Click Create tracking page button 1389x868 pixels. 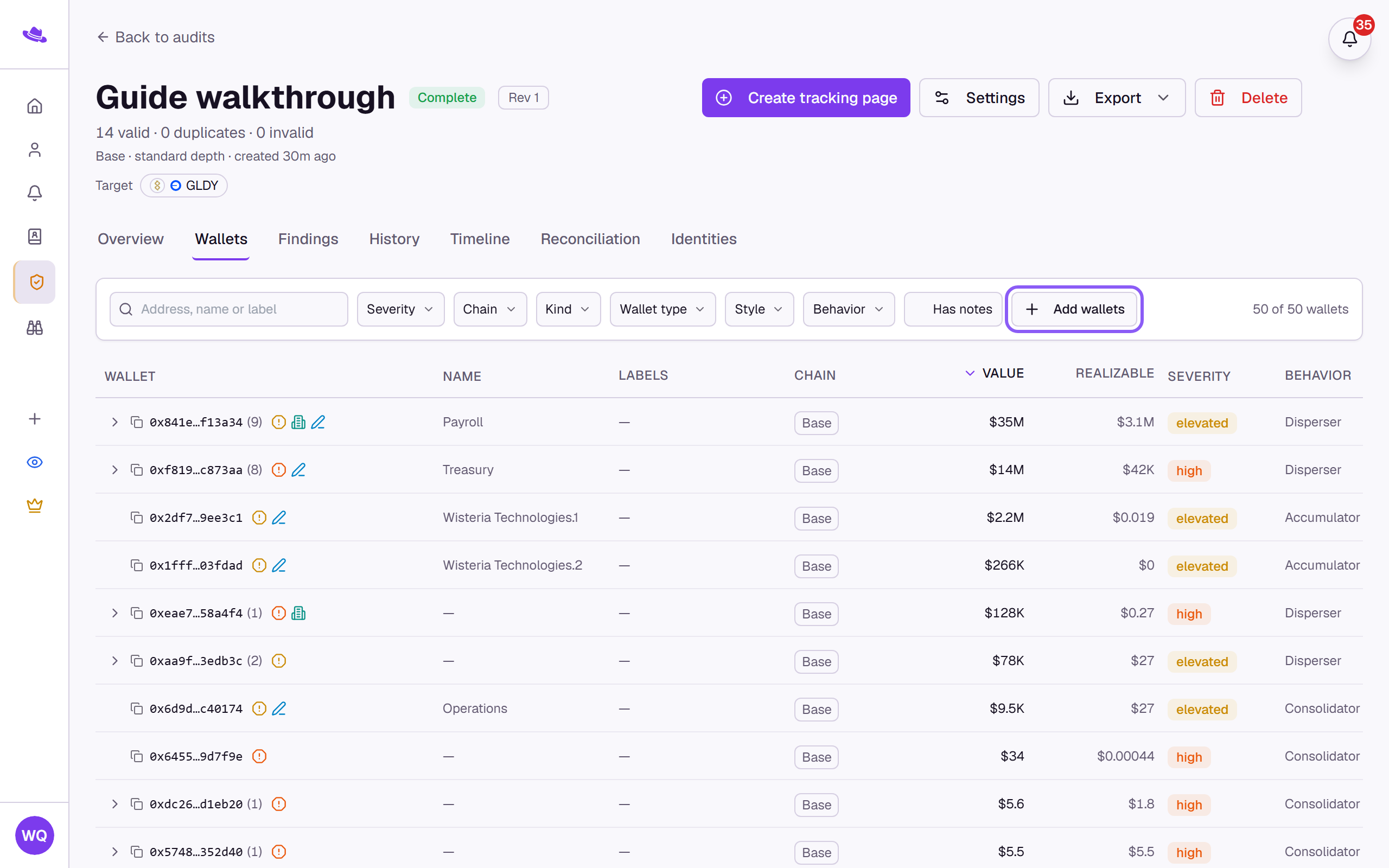(806, 98)
